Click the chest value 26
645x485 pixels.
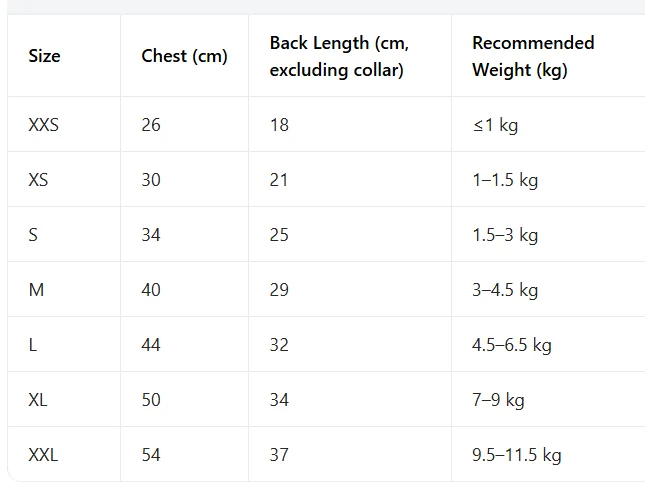[x=151, y=125]
